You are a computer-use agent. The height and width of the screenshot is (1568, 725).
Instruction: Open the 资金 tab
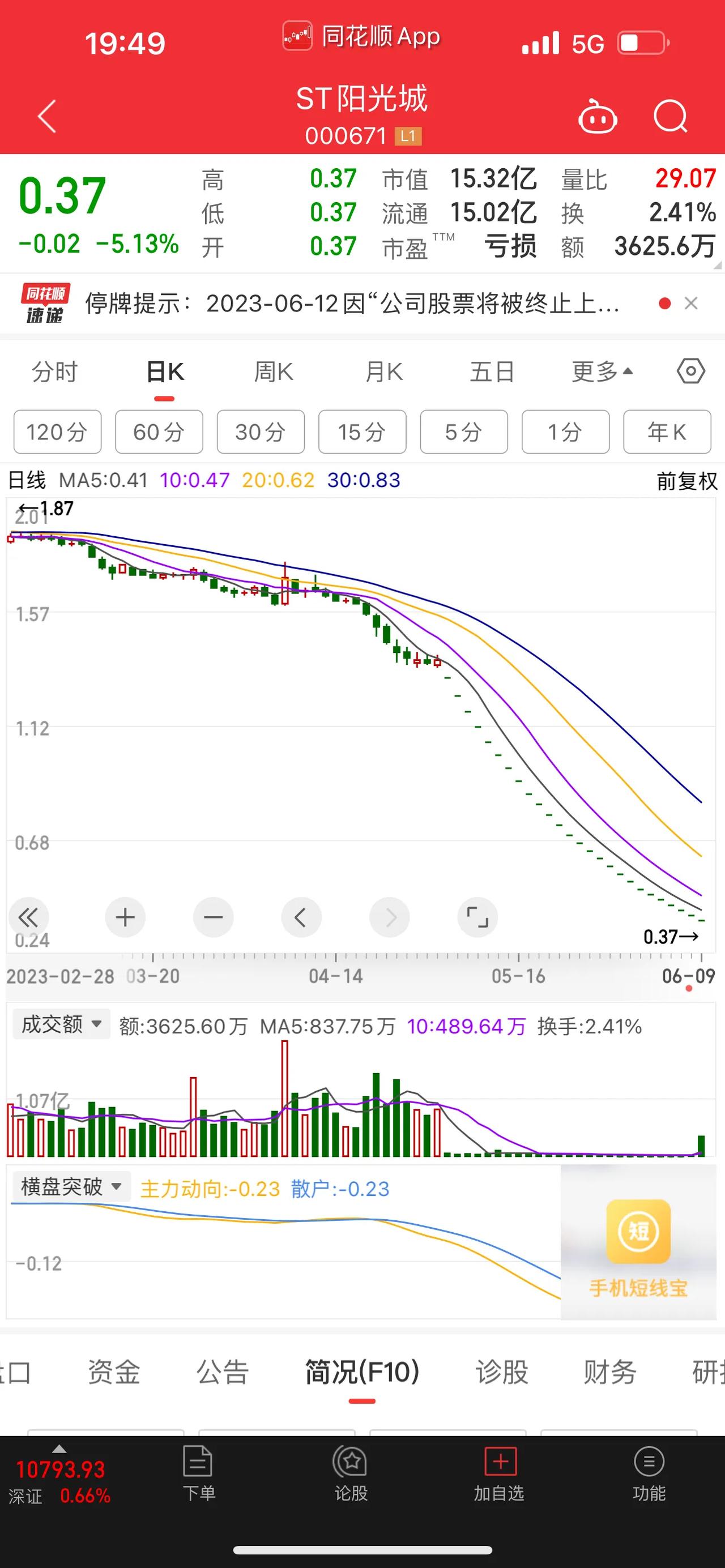pyautogui.click(x=114, y=1373)
